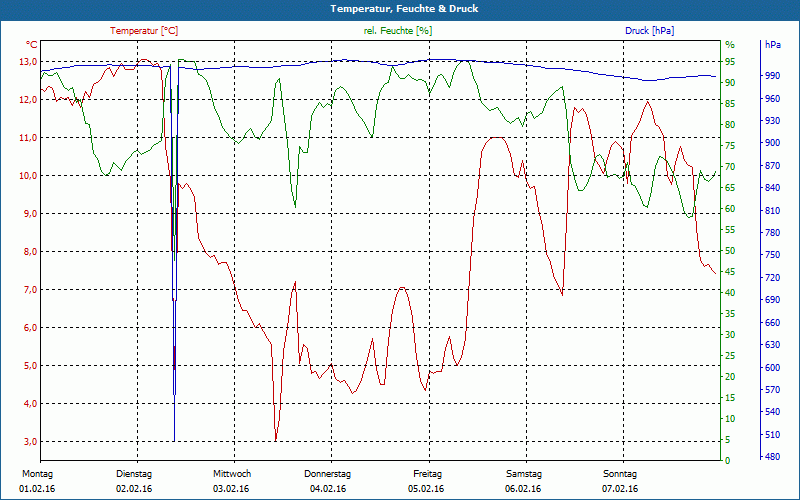Click the date '01.02.16'
Viewport: 800px width, 500px height.
37,489
